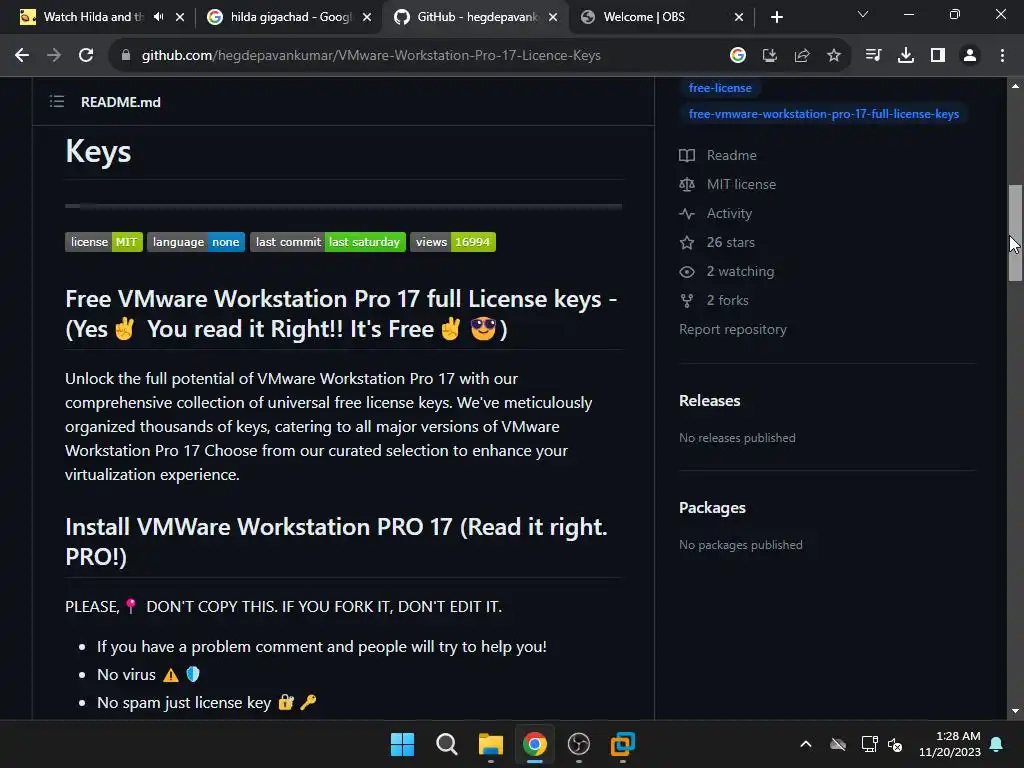Screen dimensions: 1024x768
Task: Click the scrollbar down arrow
Action: click(x=1015, y=711)
